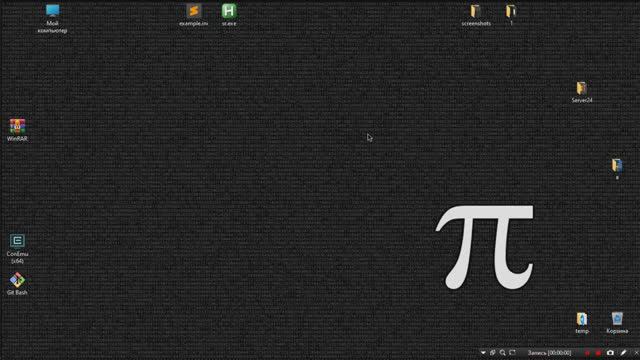Open the temp folder
Screen dimensions: 640x360
tap(582, 323)
